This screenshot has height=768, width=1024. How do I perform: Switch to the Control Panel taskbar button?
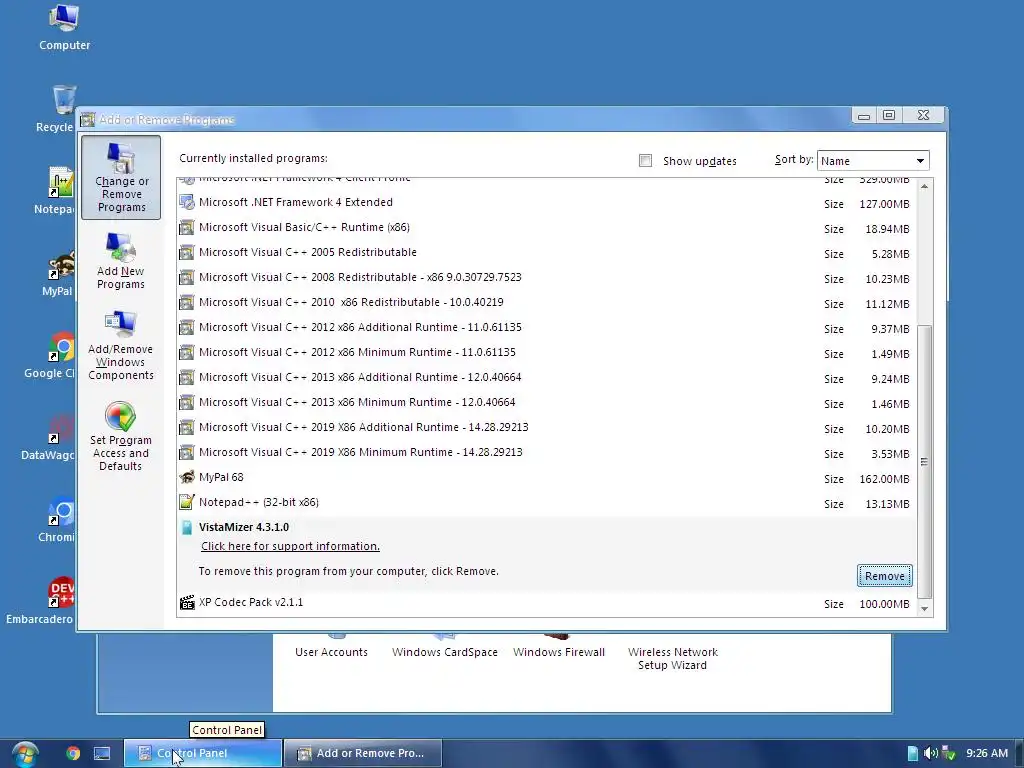click(x=202, y=753)
